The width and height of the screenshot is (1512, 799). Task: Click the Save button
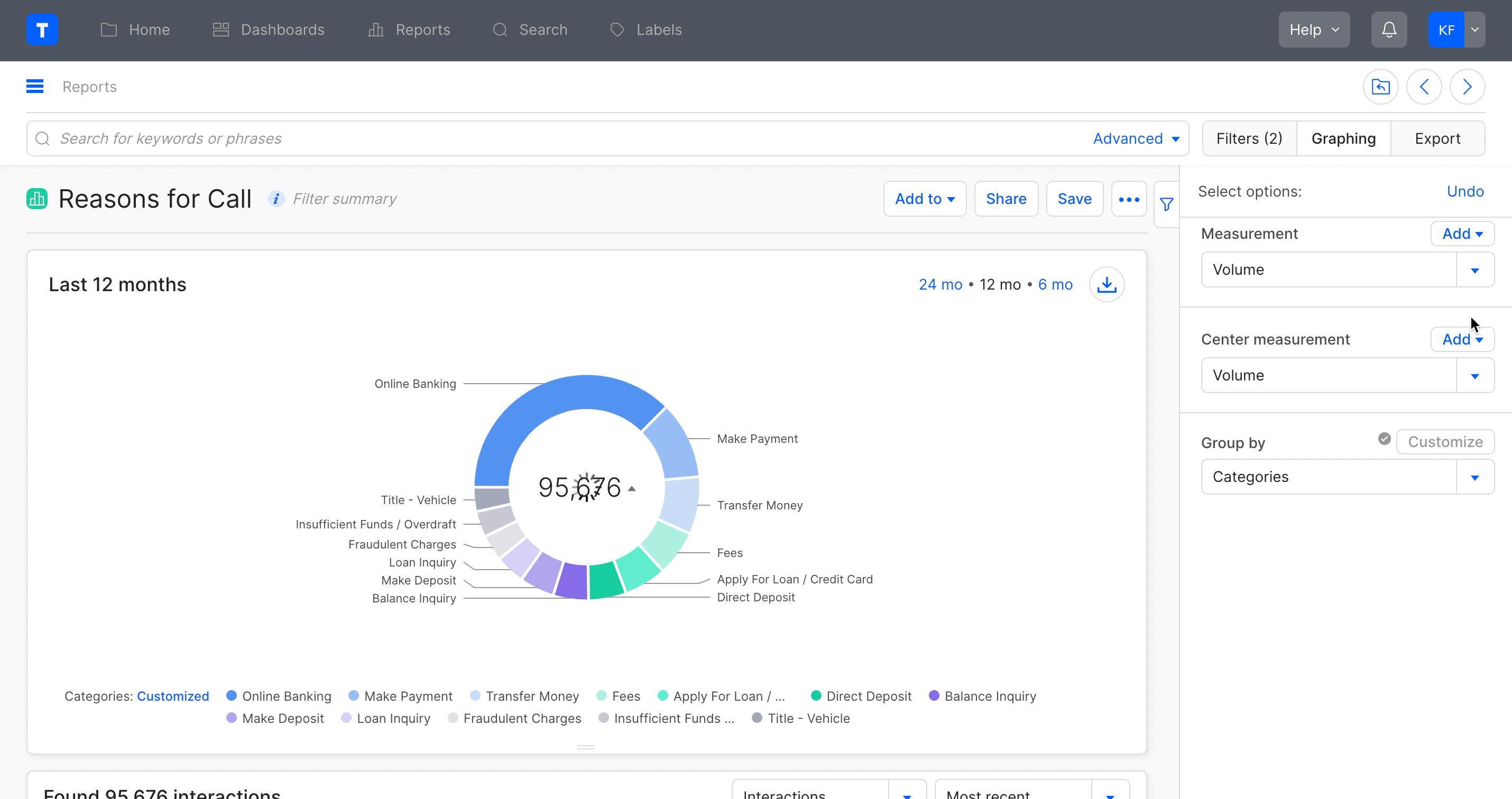[x=1074, y=199]
